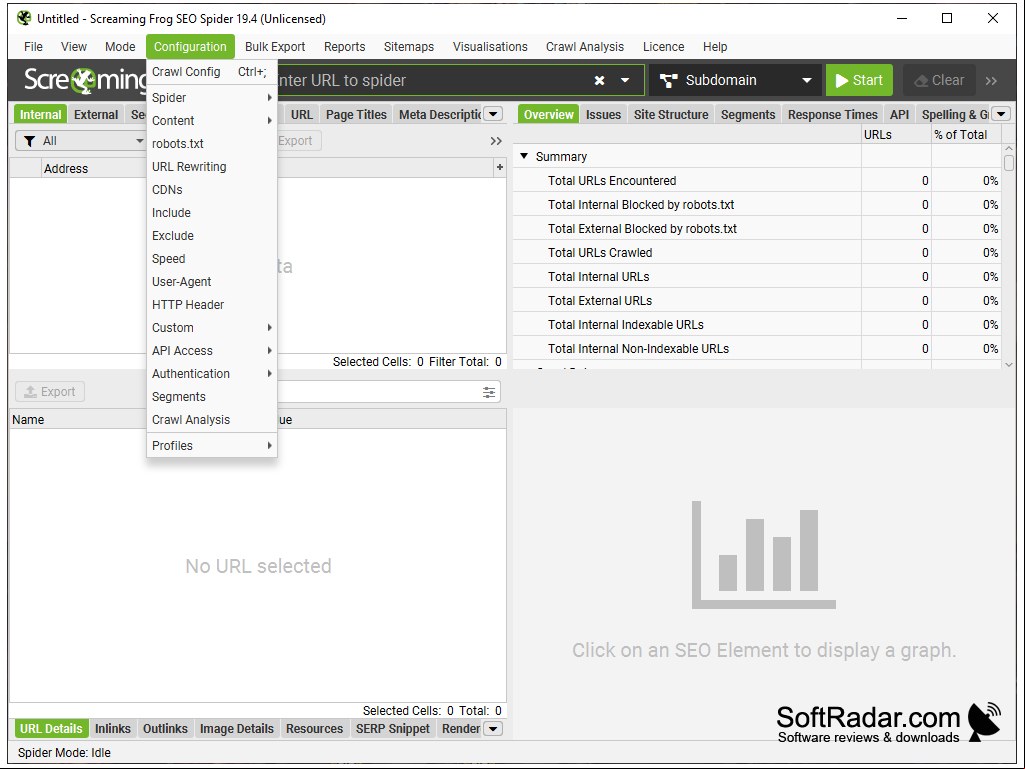1025x769 pixels.
Task: Click the overview panel vertical scrollbar
Action: tap(1009, 255)
